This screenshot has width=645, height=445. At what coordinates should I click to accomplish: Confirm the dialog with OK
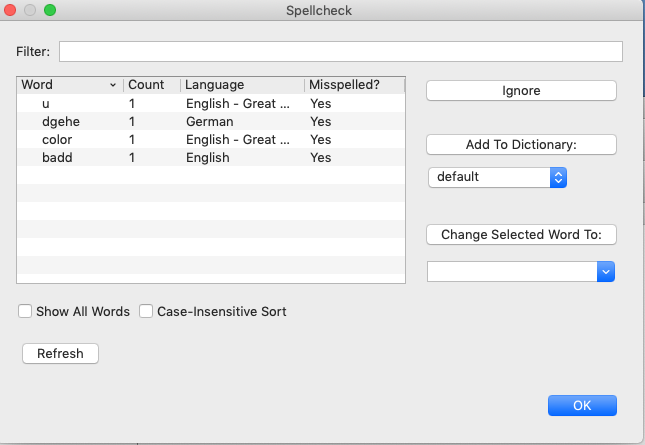[x=582, y=406]
